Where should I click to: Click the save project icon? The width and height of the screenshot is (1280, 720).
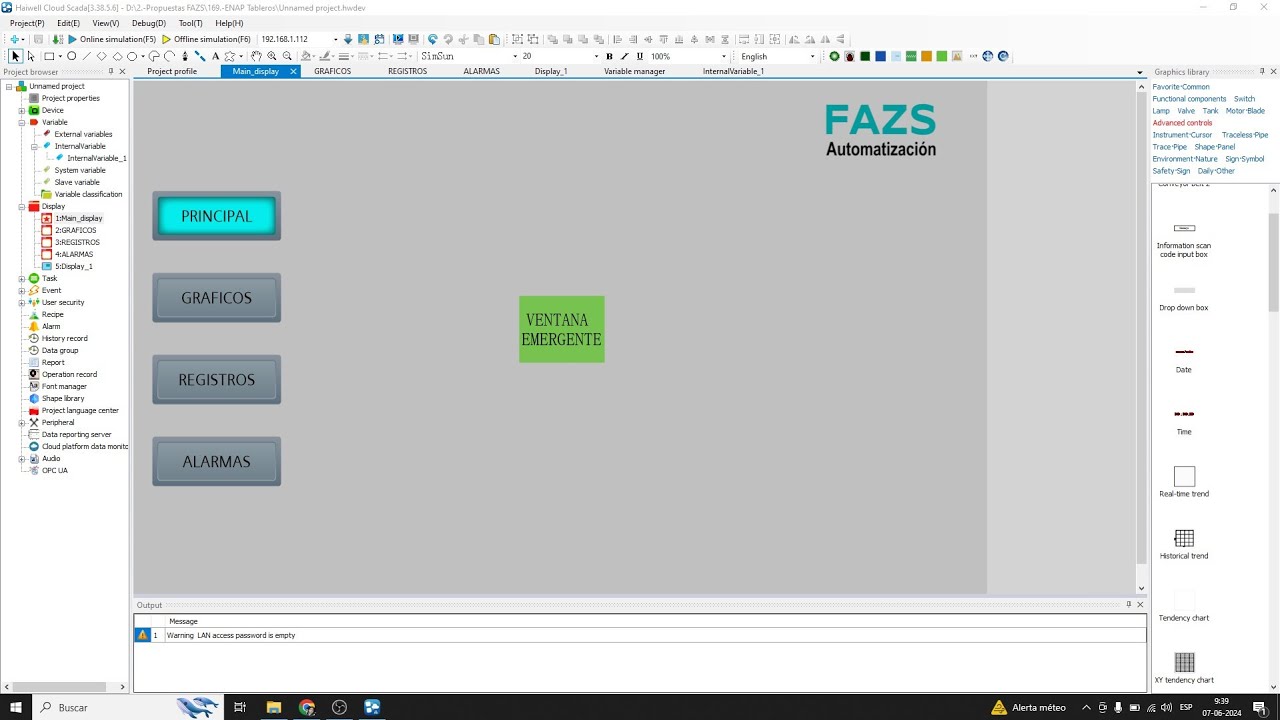tap(39, 39)
